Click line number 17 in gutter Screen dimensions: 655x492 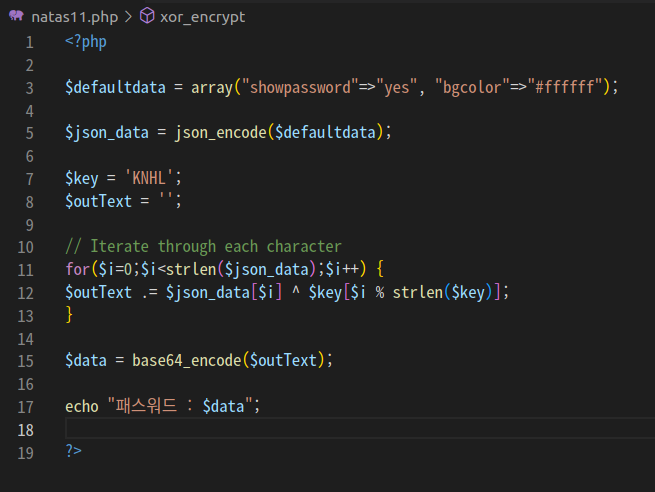click(x=25, y=407)
